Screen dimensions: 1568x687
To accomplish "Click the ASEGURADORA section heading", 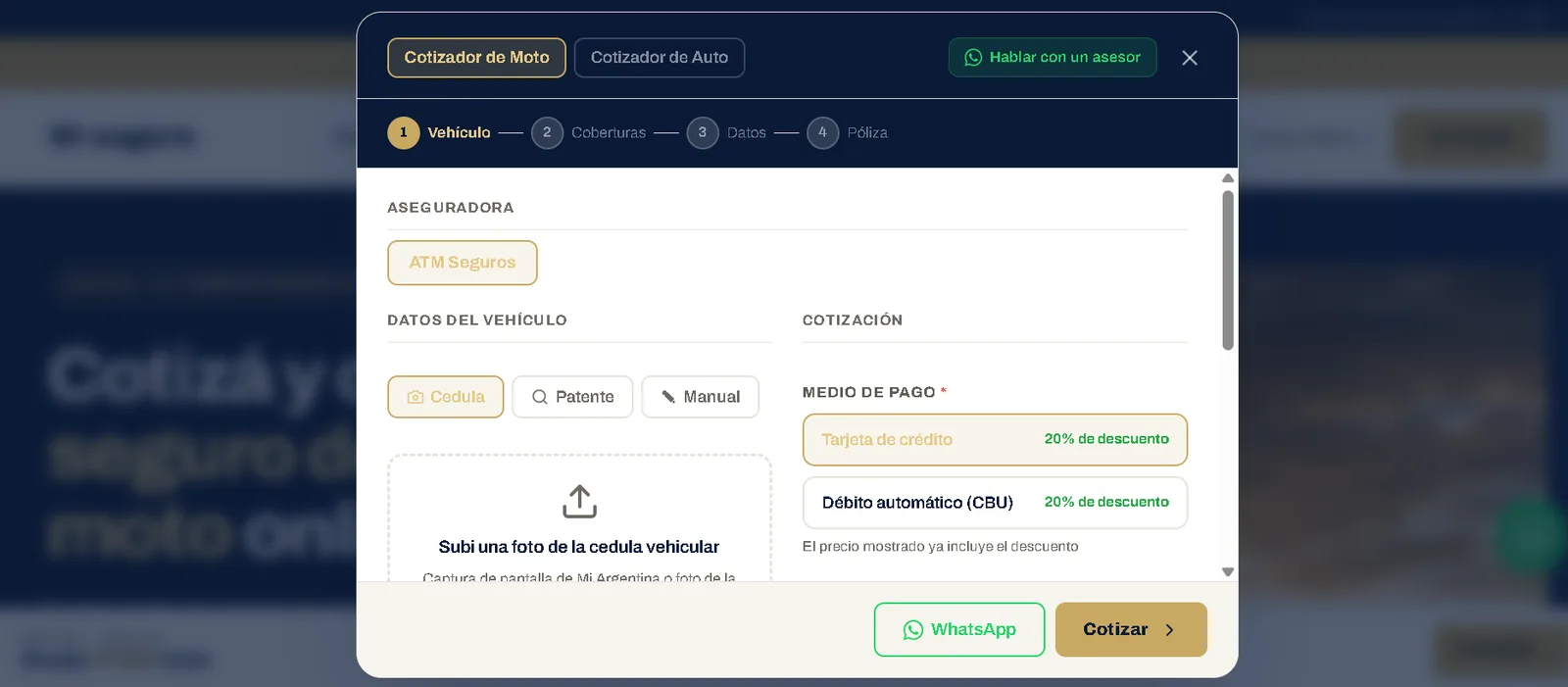I will point(451,208).
